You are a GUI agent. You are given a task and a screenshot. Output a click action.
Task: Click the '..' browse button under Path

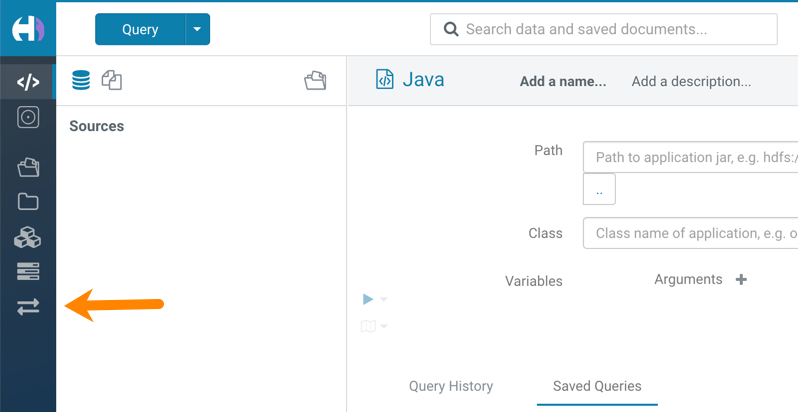click(599, 189)
